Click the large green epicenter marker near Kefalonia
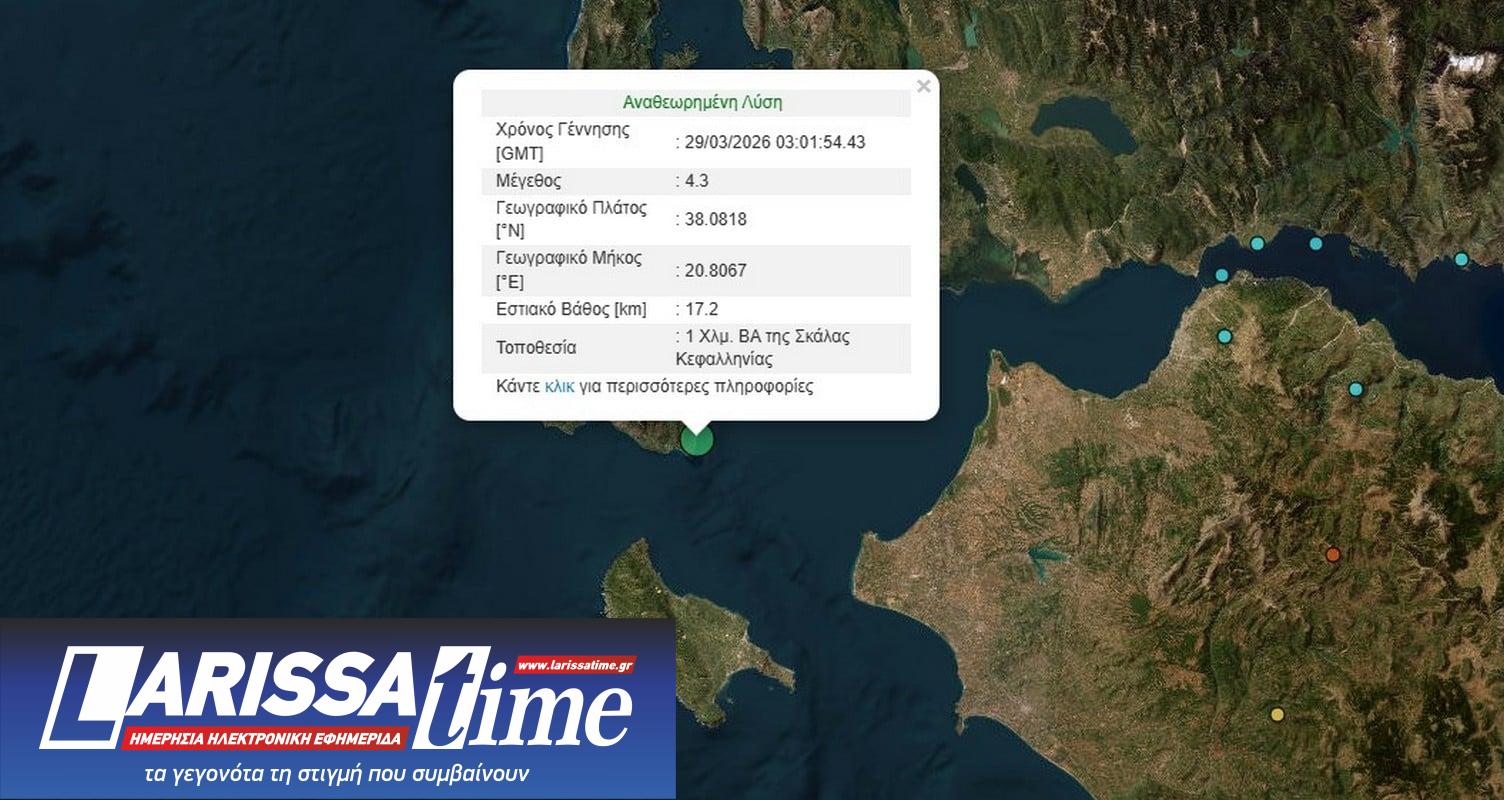Viewport: 1504px width, 800px height. click(x=696, y=439)
